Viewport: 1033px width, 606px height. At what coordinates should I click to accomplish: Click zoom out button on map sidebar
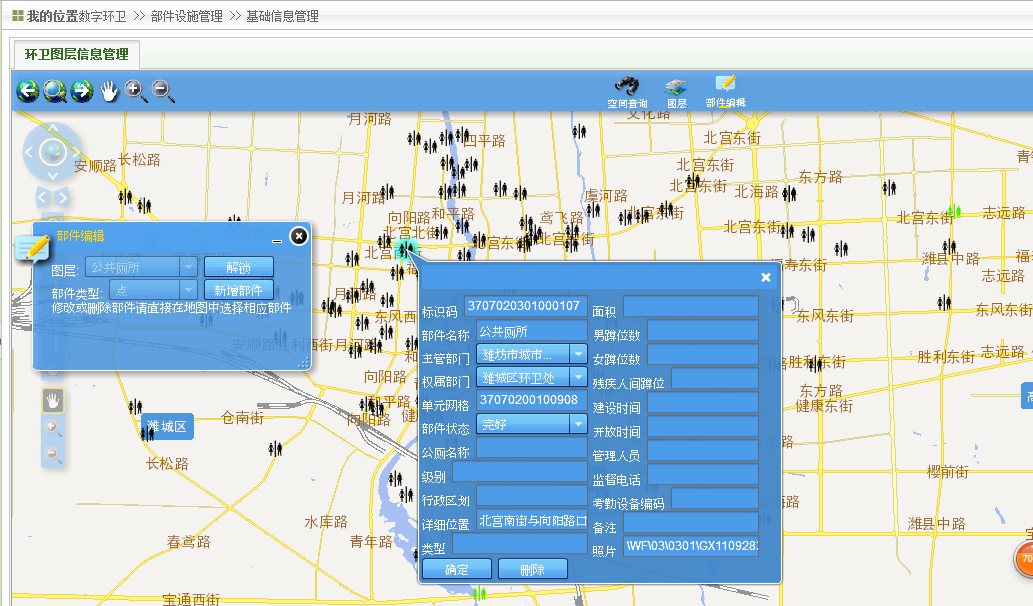pyautogui.click(x=53, y=454)
